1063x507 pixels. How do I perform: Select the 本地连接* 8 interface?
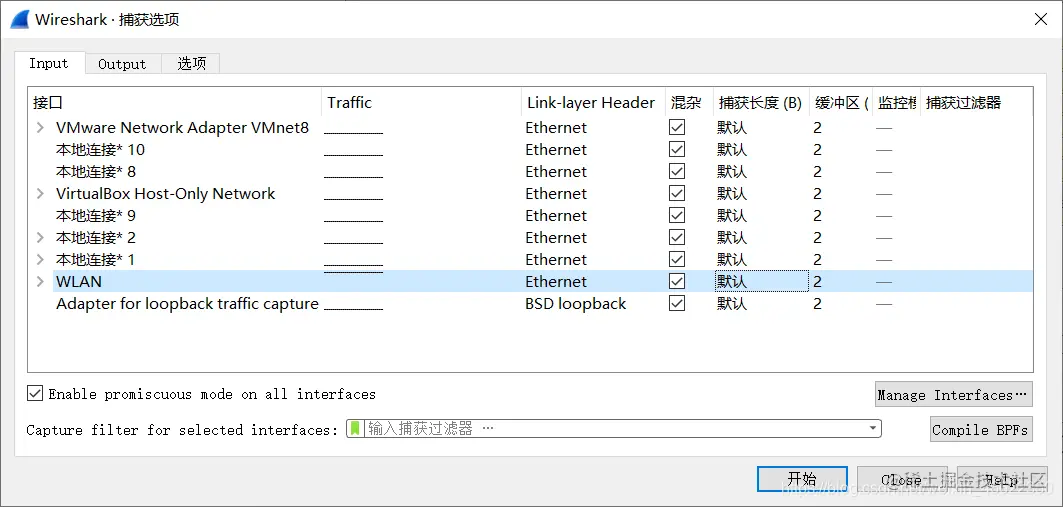[96, 171]
